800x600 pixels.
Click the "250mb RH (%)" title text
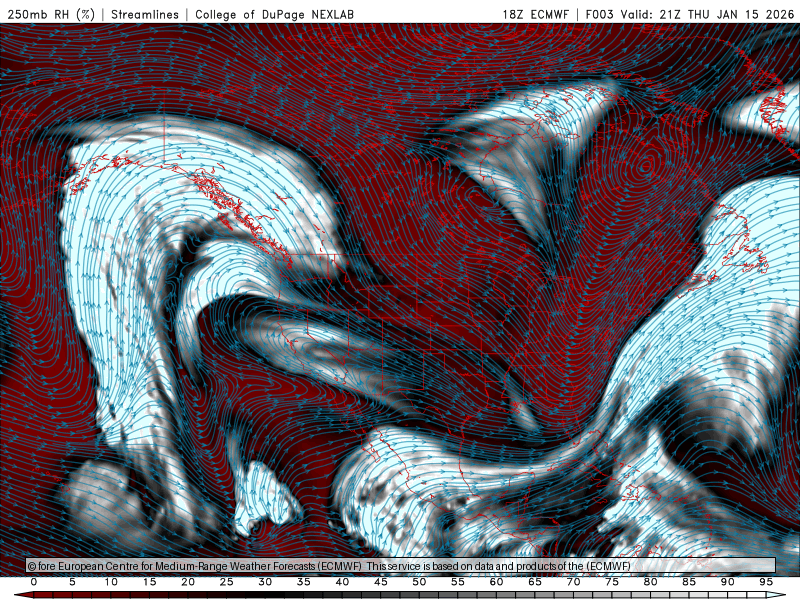click(x=51, y=14)
